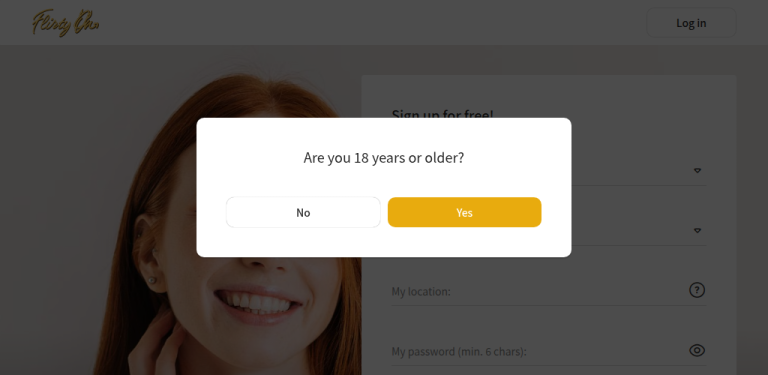Click the woman's smile in the photo
The image size is (768, 375).
coord(257,303)
